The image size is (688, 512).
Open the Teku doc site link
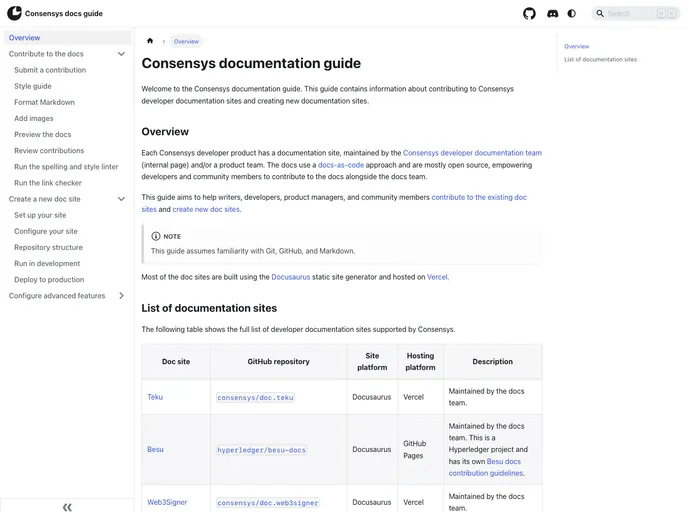click(x=155, y=397)
